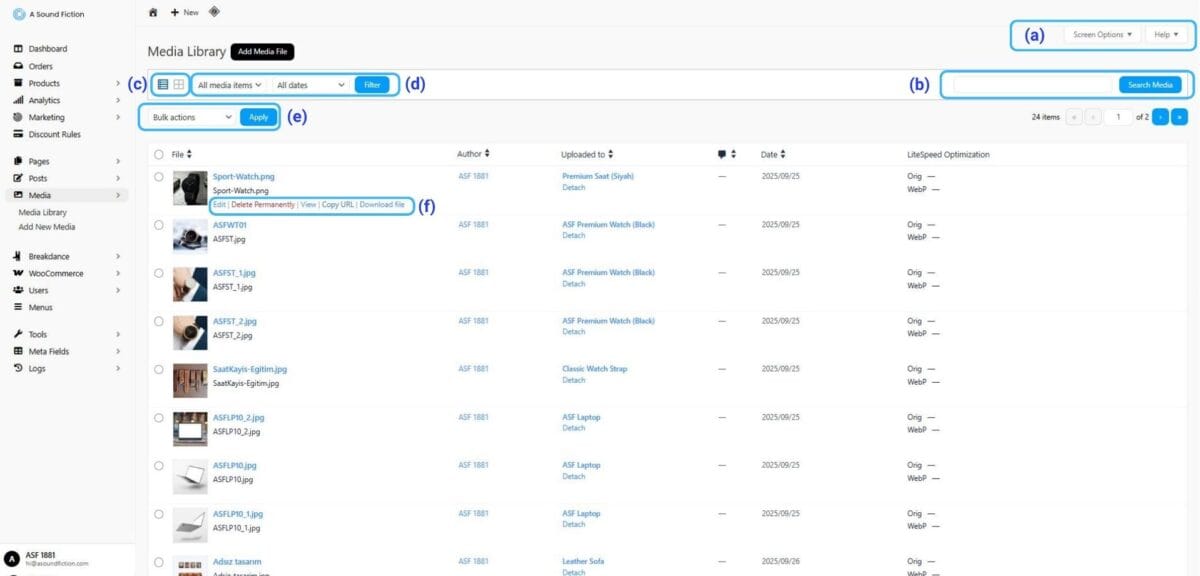Check the SaatKayis-Egitim.jpg row checkbox
The image size is (1200, 576).
coord(158,369)
